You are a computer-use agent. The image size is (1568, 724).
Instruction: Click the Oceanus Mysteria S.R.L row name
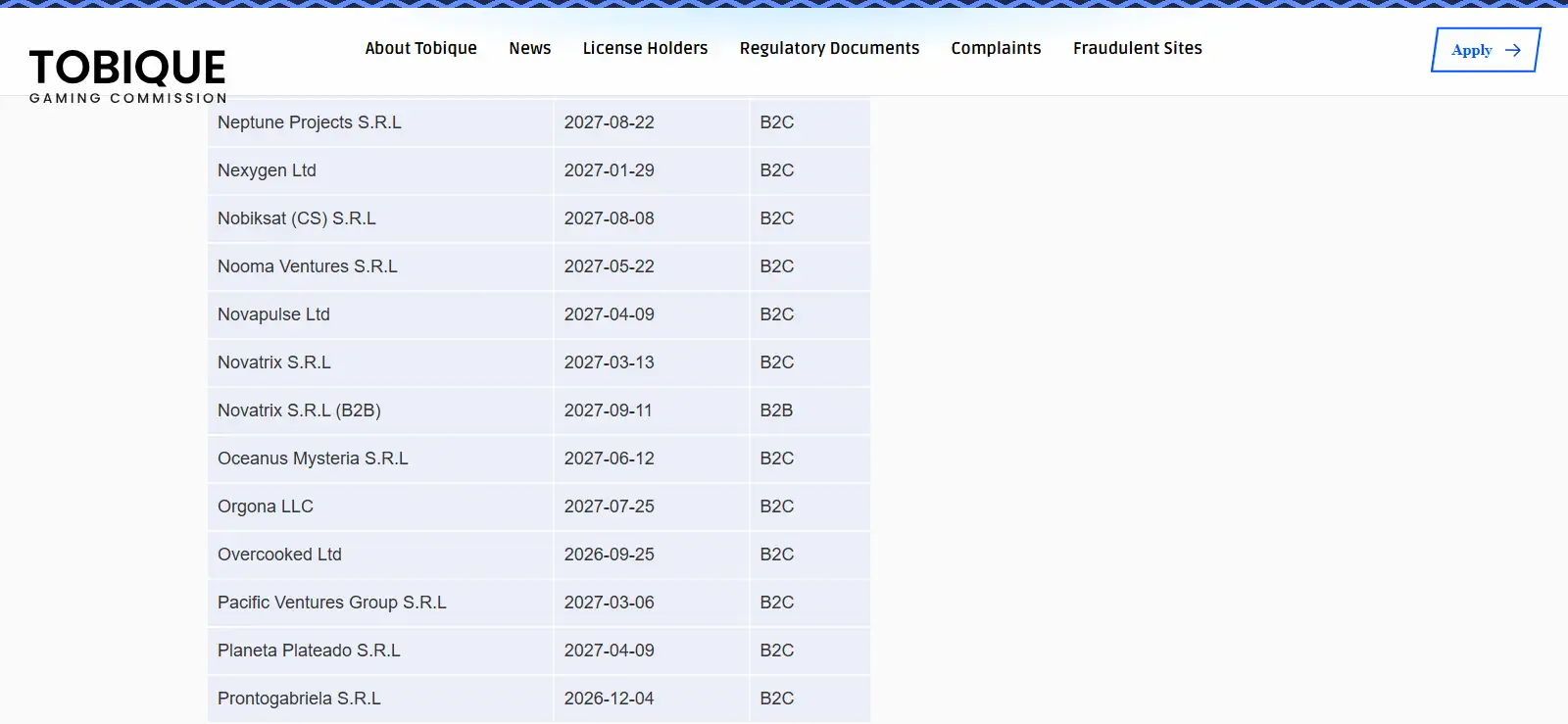click(x=313, y=459)
